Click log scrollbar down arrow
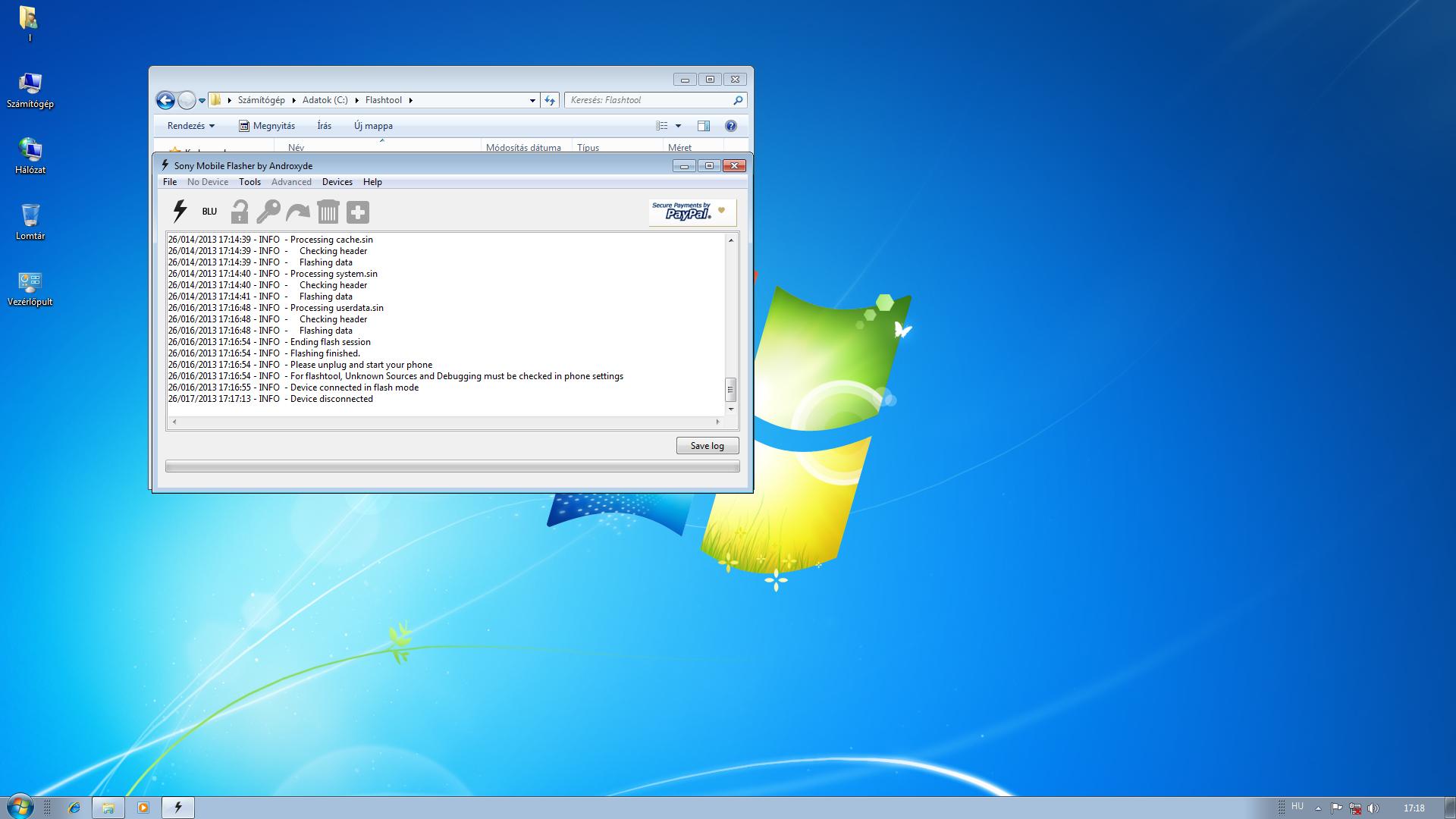 pyautogui.click(x=731, y=409)
